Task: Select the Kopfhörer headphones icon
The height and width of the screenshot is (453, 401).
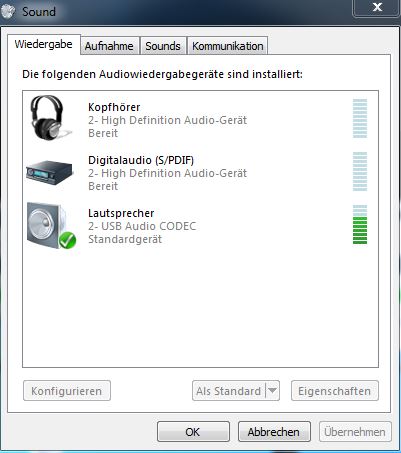Action: (50, 118)
